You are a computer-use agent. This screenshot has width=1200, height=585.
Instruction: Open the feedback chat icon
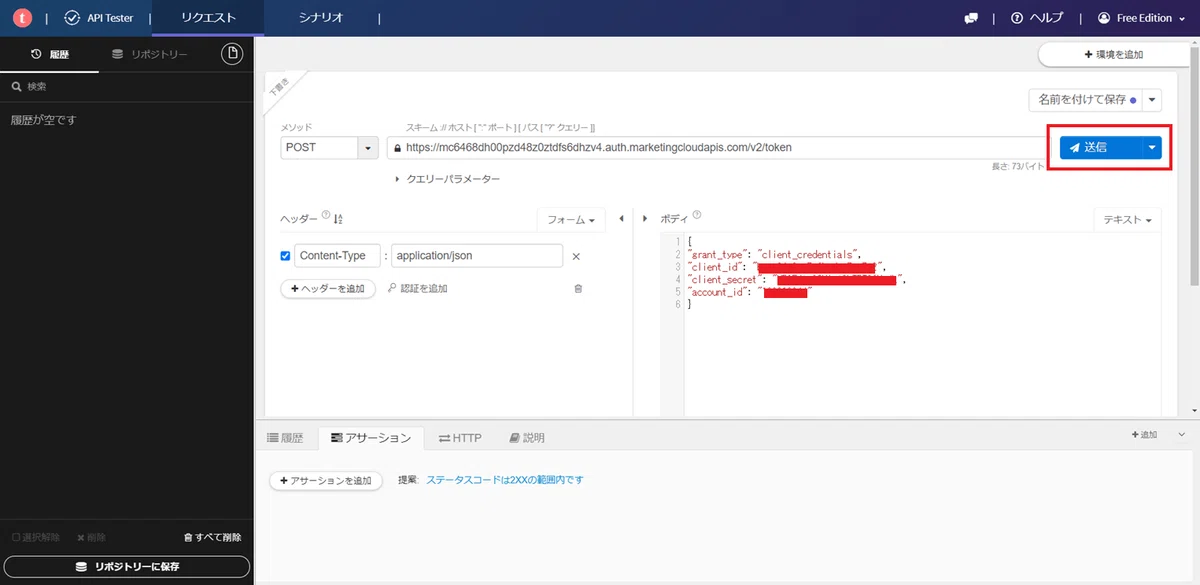click(970, 18)
